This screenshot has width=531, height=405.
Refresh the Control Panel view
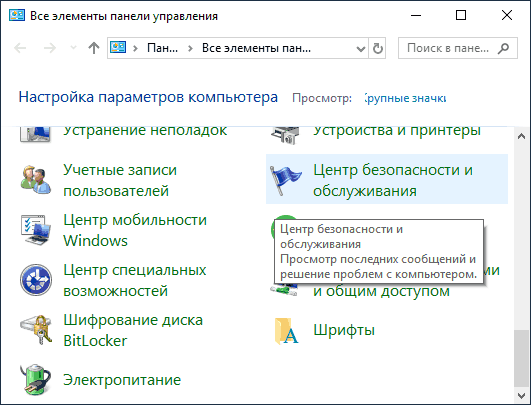coord(377,48)
